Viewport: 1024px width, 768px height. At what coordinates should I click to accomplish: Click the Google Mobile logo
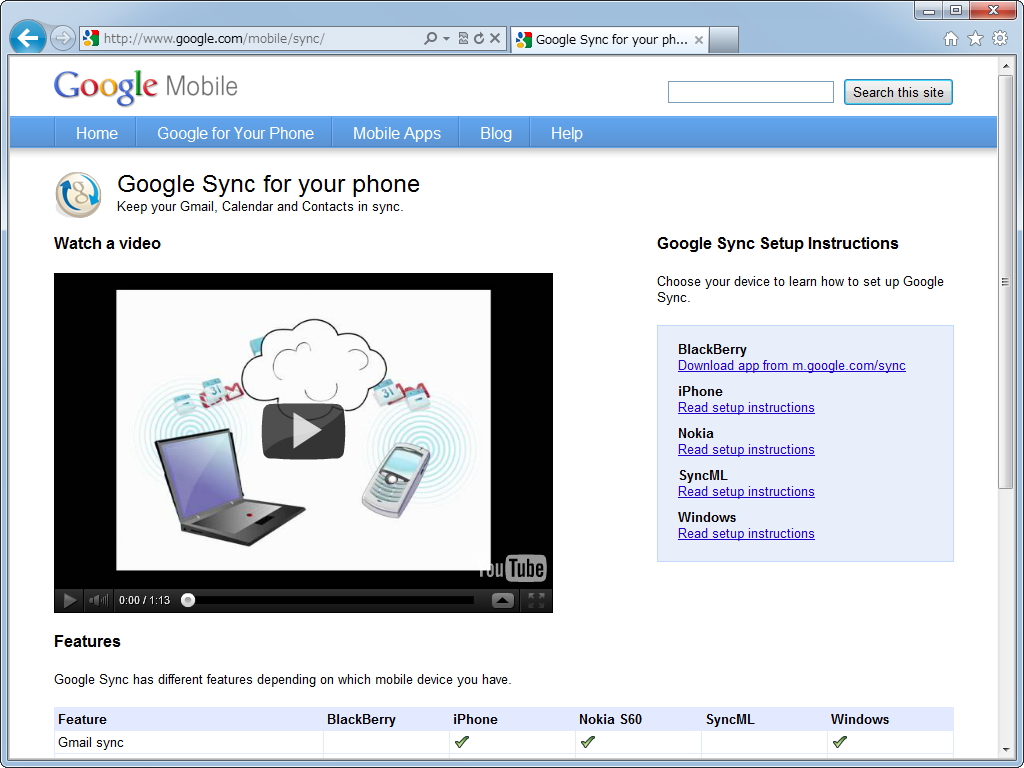tap(144, 87)
